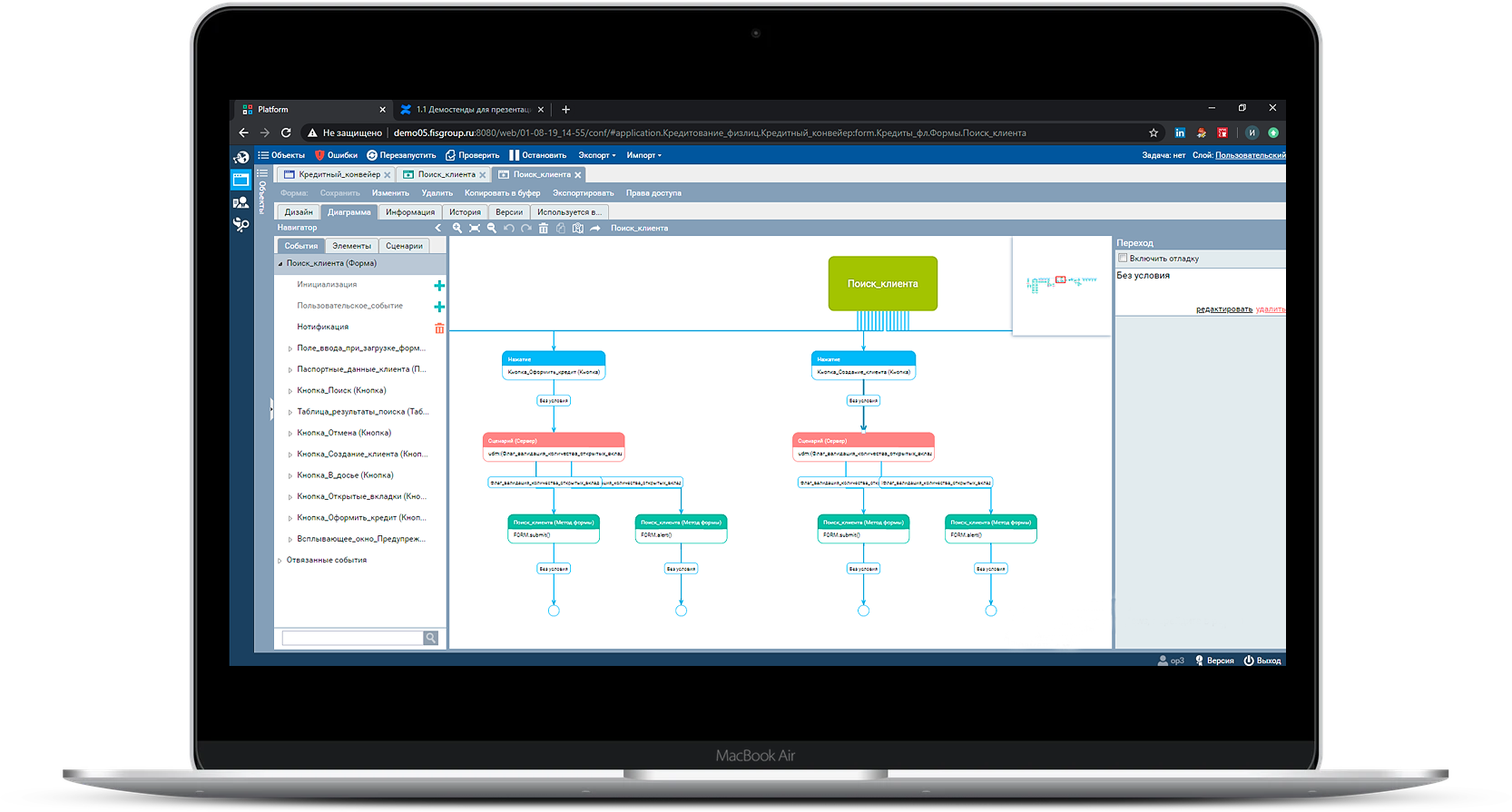1512x812 pixels.
Task: Close the middle Поиск_клиента tab
Action: 483,175
